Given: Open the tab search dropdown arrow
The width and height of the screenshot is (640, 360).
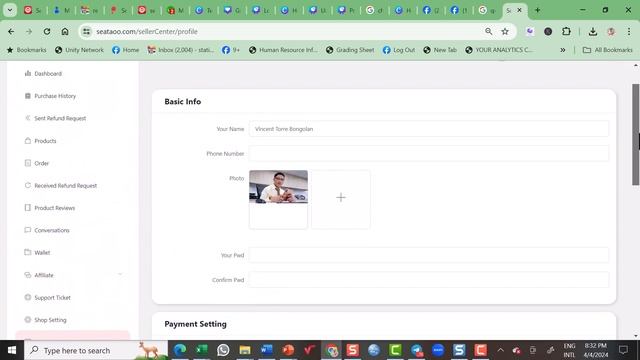Looking at the screenshot, I should click(10, 10).
